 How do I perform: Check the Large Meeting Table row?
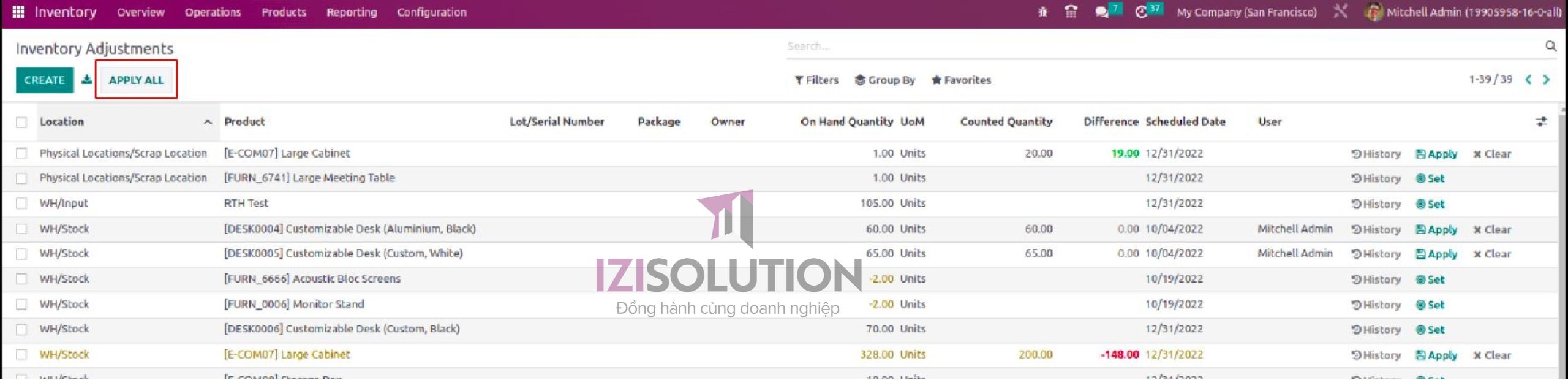[21, 178]
